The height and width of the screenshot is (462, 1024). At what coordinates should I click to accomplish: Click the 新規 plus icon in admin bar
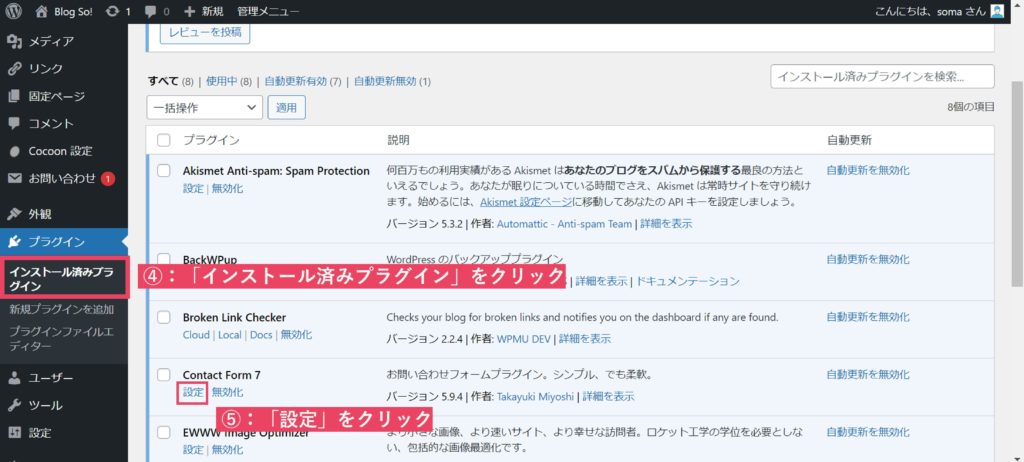190,12
